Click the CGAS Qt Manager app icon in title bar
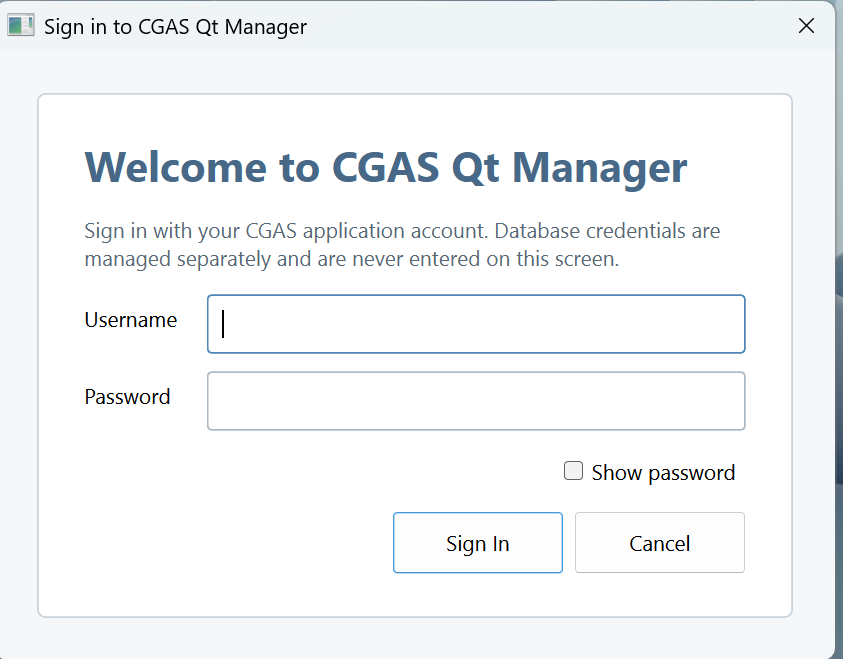 [x=21, y=25]
